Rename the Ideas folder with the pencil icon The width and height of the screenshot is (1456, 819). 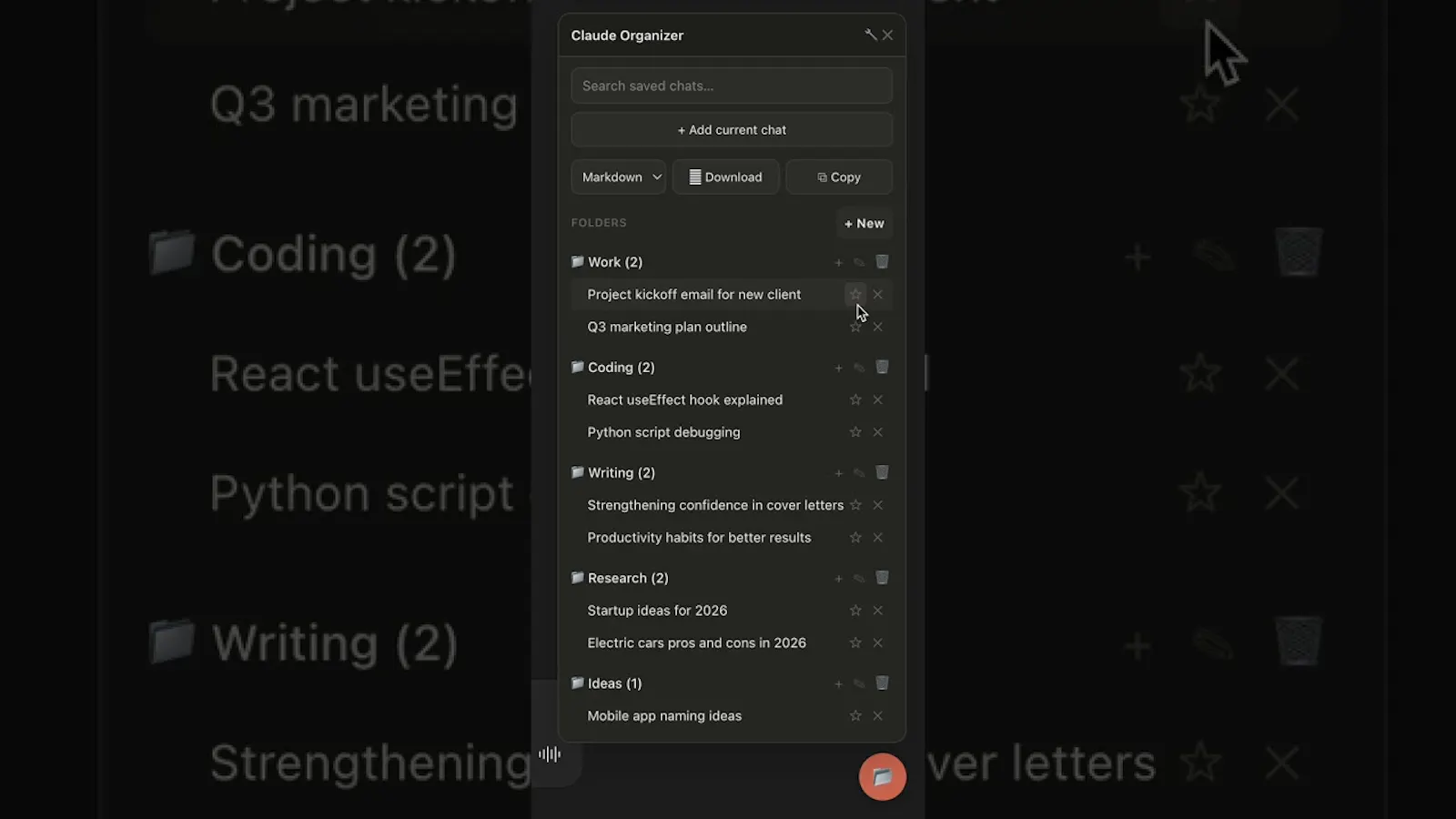tap(859, 684)
